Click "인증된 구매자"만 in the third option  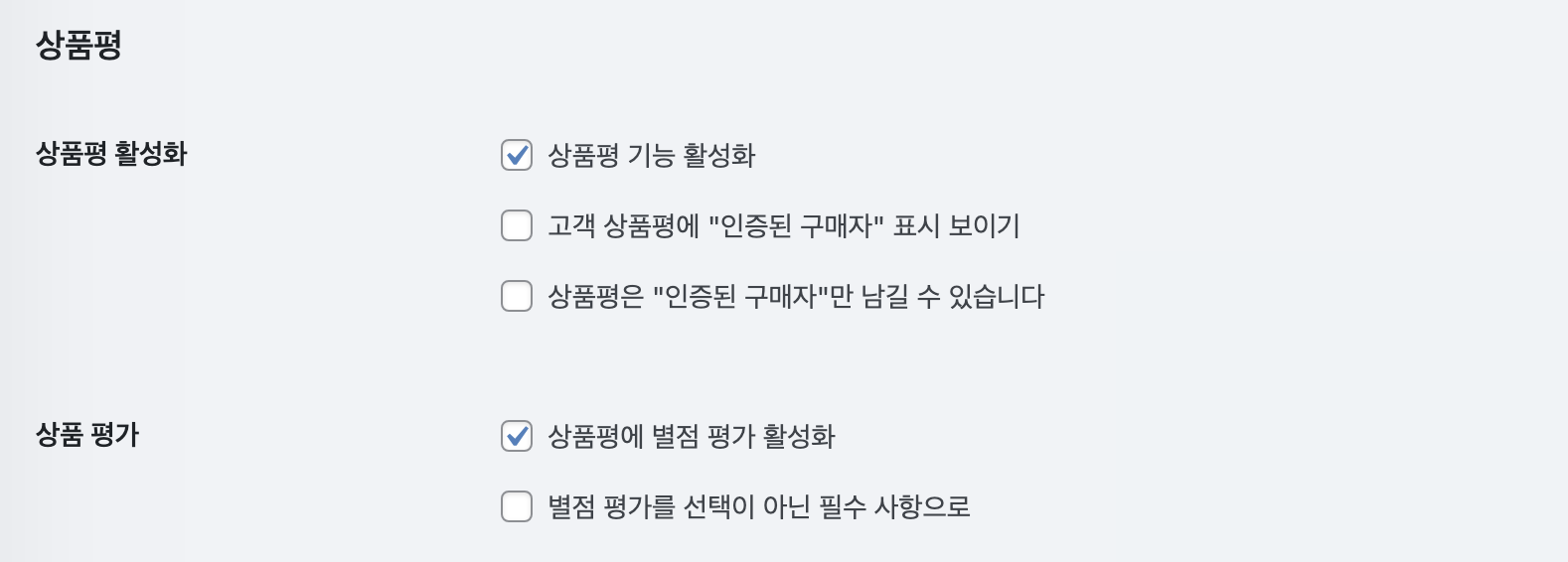(x=752, y=297)
